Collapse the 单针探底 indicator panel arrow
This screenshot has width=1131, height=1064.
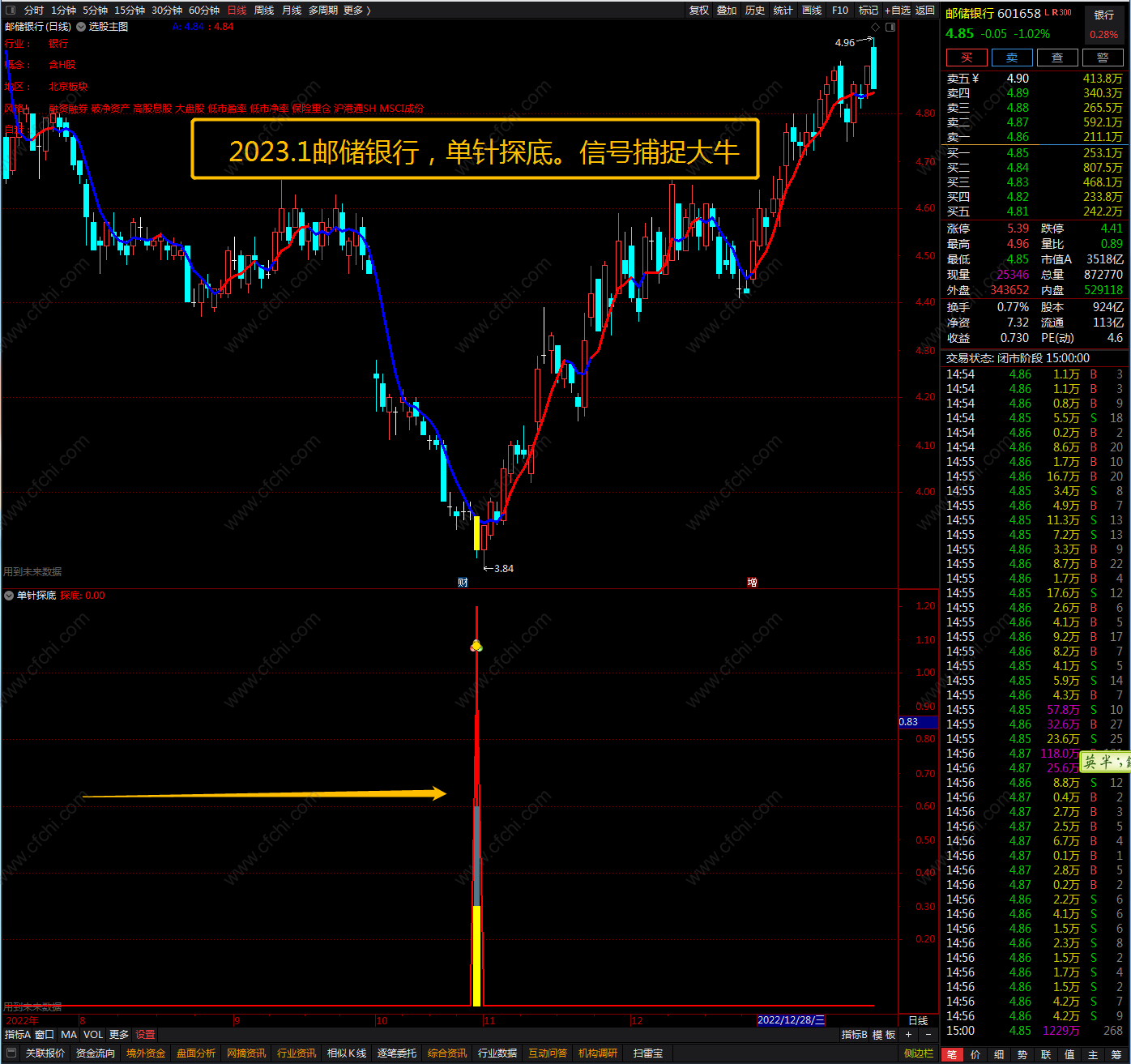click(x=9, y=596)
